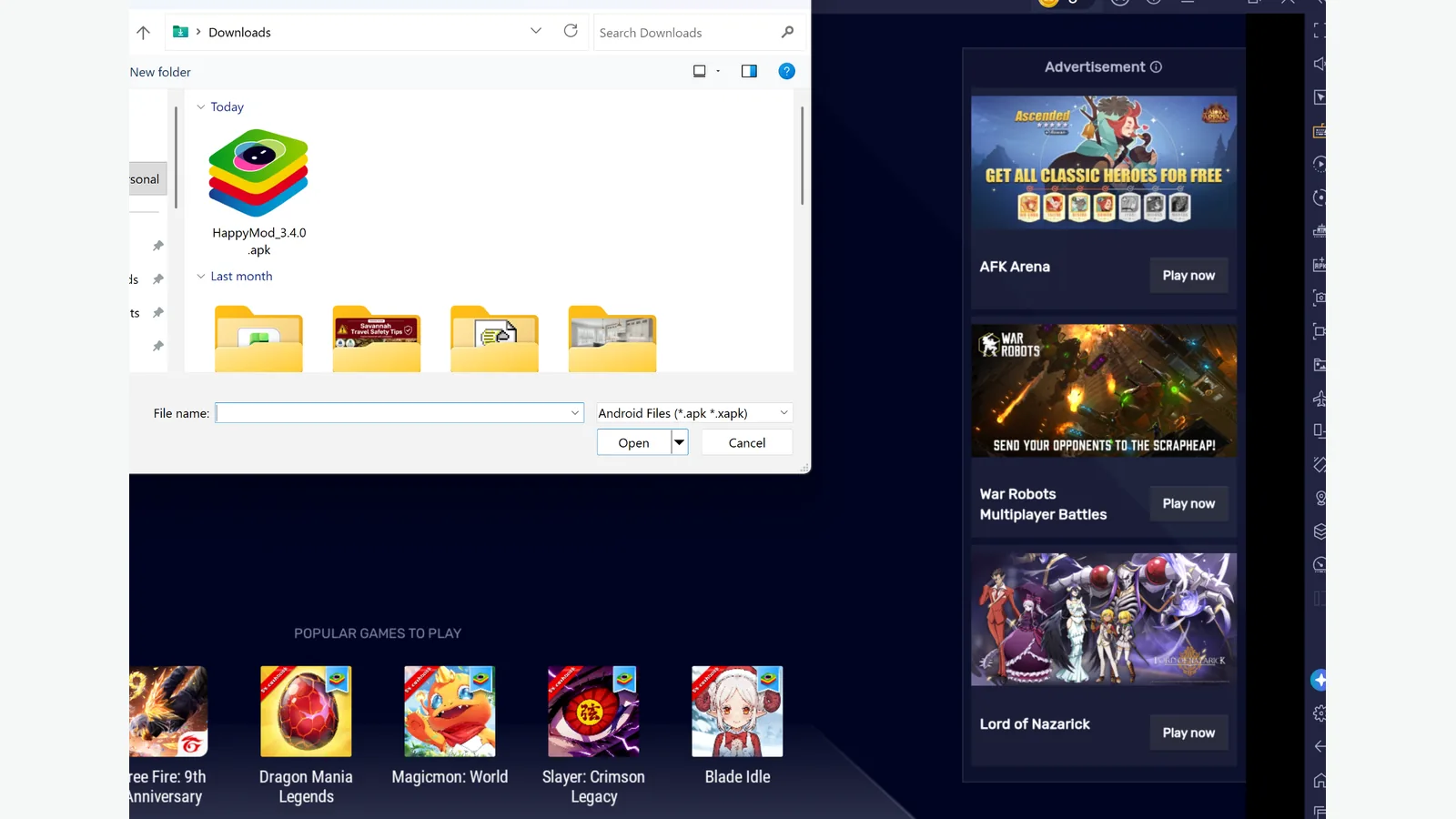Select the folder with Savannah Travel Safety Tips
Viewport: 1456px width, 819px height.
(x=377, y=339)
